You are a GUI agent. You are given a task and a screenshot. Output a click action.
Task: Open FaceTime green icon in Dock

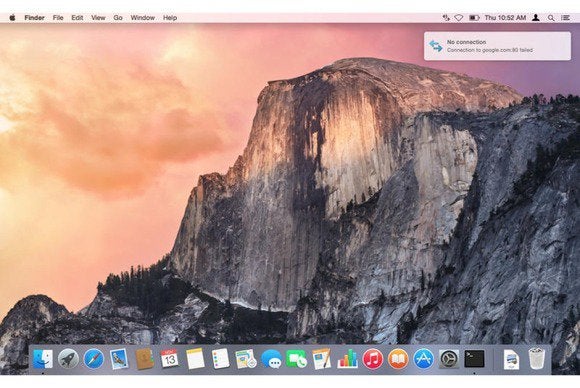click(x=297, y=359)
